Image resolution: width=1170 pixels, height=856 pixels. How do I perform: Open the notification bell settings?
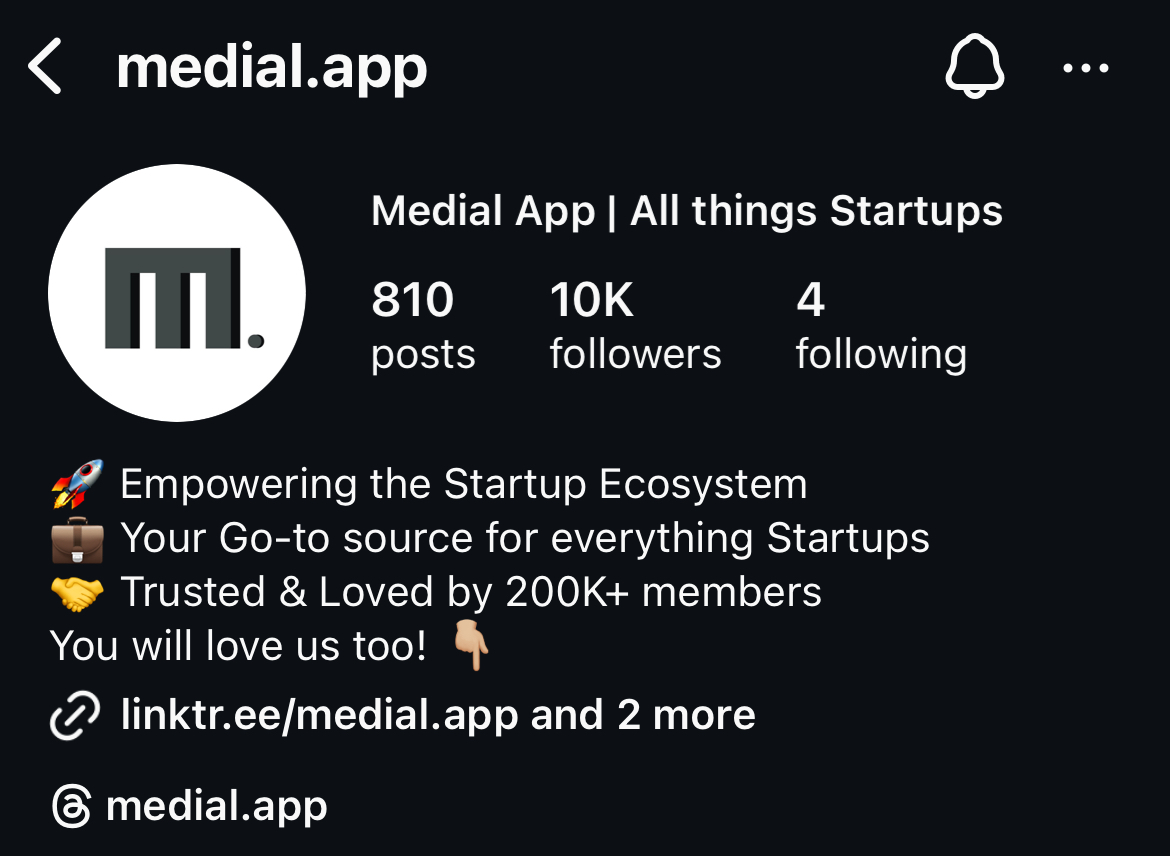tap(974, 66)
